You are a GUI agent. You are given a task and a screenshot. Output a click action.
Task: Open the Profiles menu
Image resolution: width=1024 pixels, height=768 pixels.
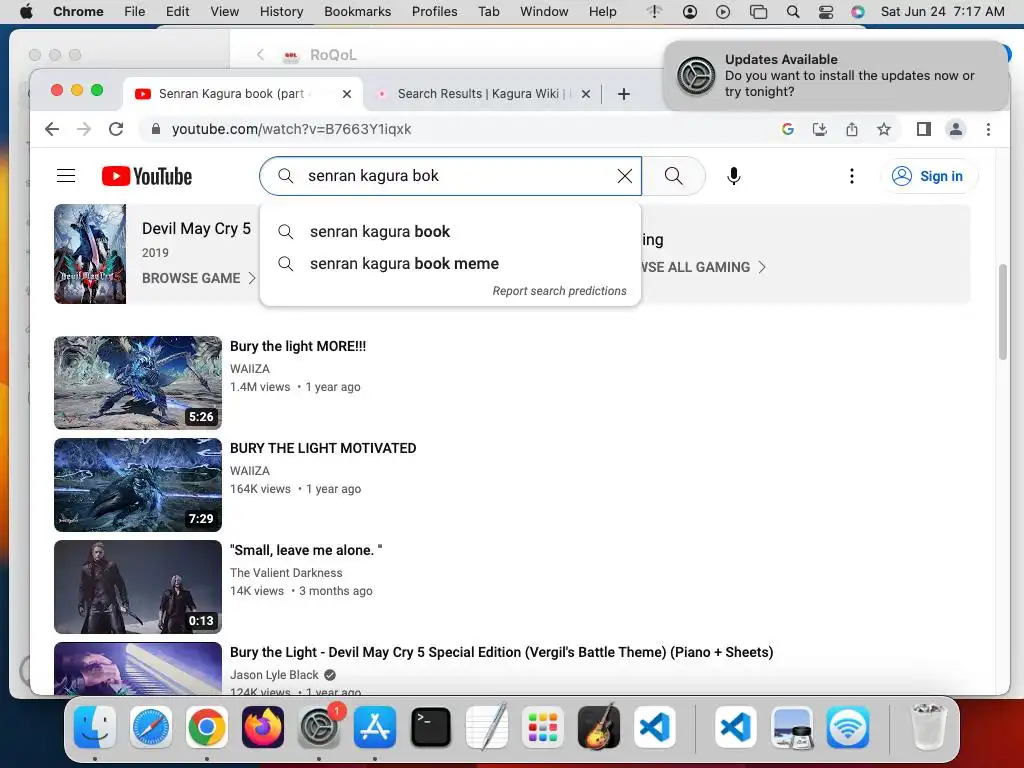coord(434,12)
